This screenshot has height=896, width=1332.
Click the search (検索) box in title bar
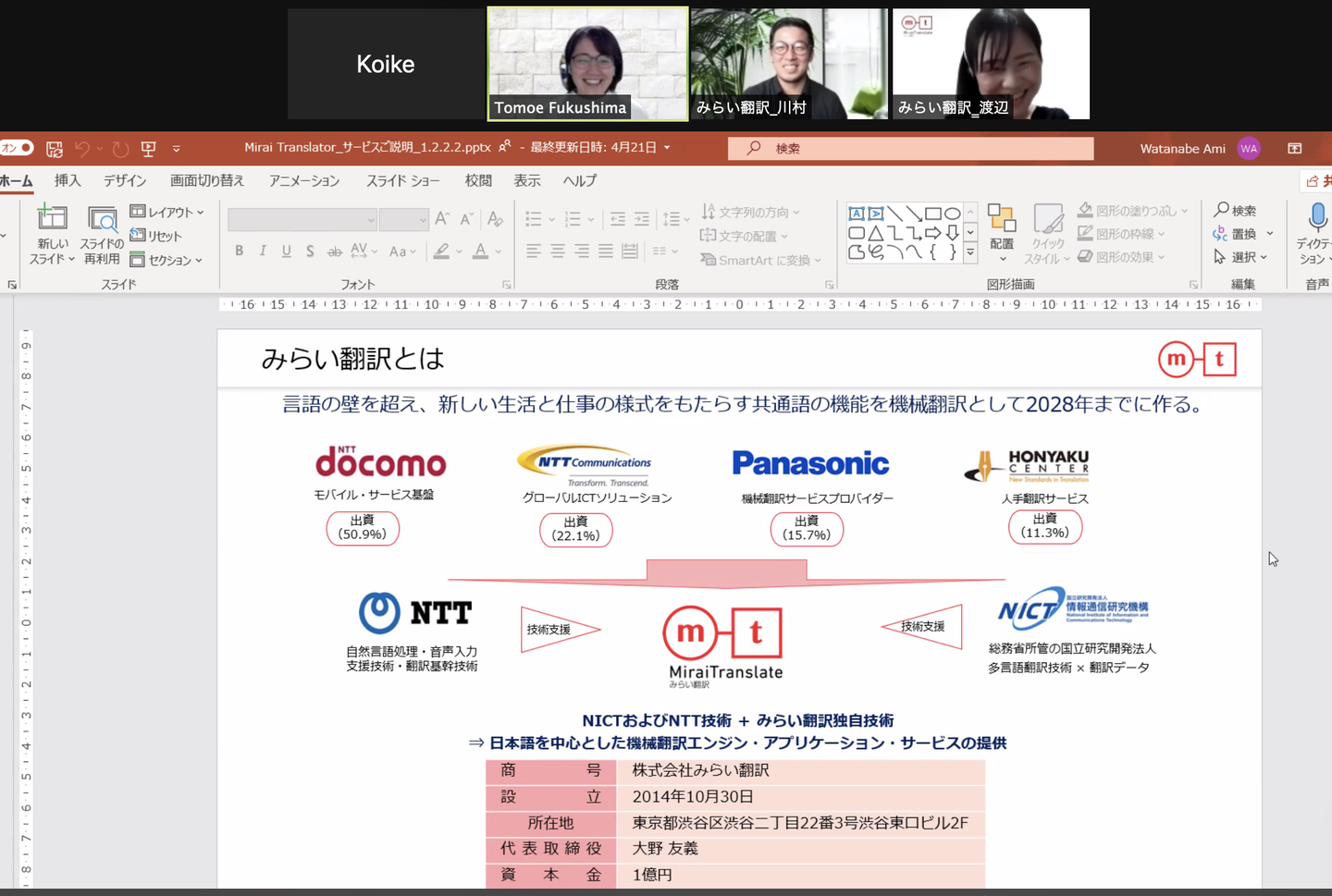(910, 148)
